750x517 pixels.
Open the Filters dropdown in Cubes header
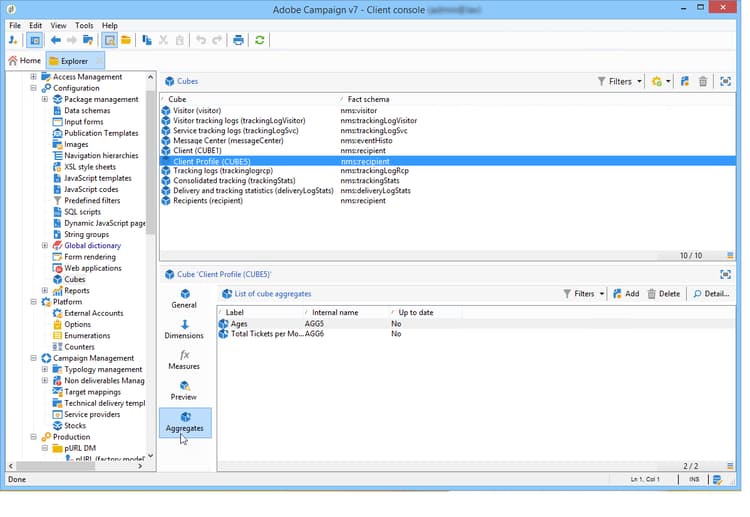click(619, 81)
